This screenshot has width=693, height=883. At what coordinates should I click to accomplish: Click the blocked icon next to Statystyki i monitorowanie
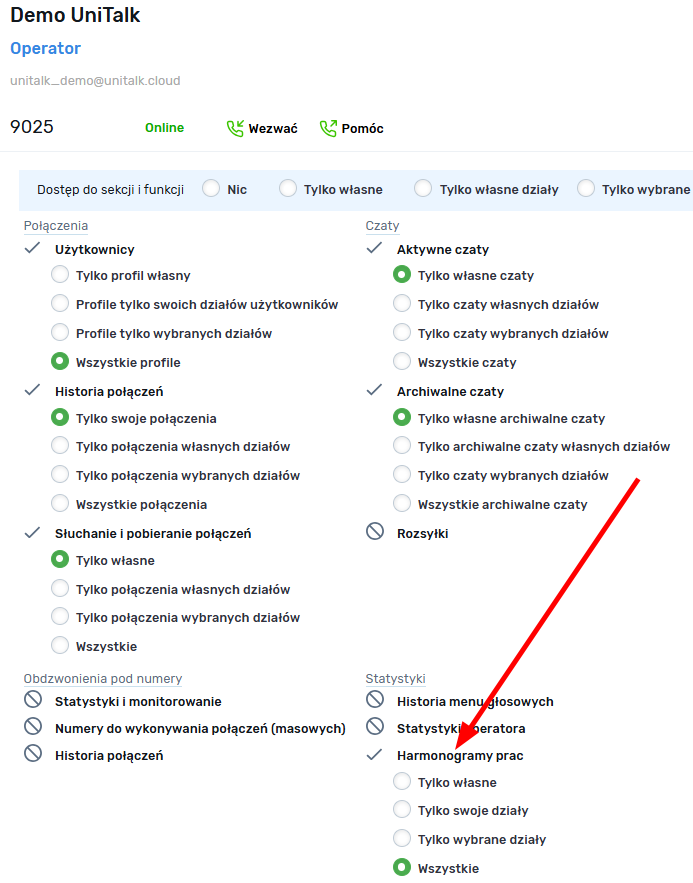(x=33, y=700)
